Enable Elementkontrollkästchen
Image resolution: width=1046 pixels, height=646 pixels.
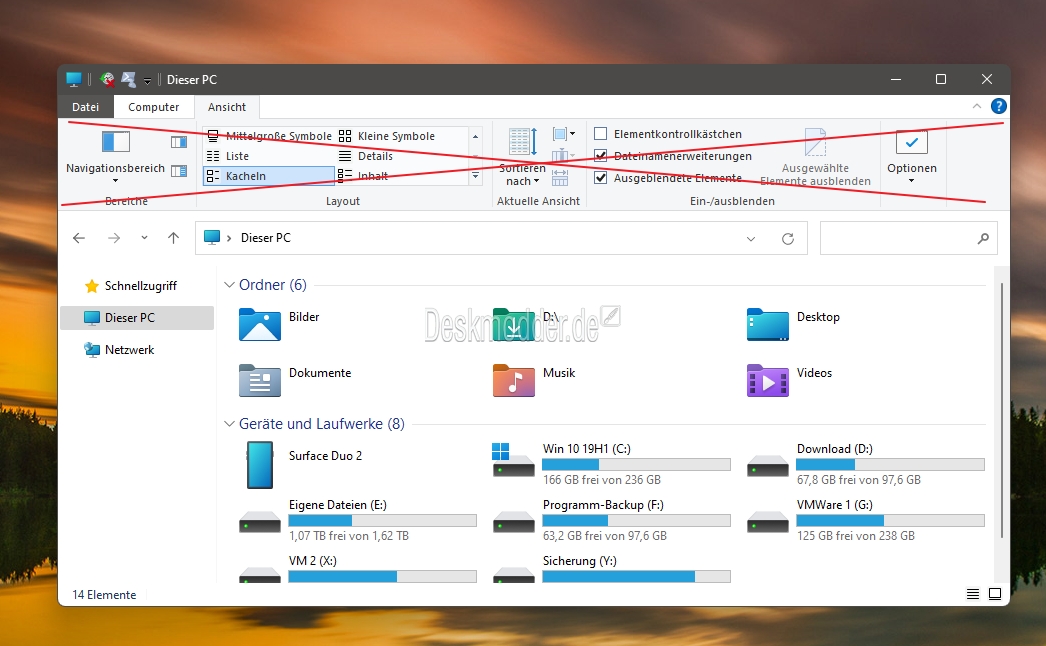(601, 133)
